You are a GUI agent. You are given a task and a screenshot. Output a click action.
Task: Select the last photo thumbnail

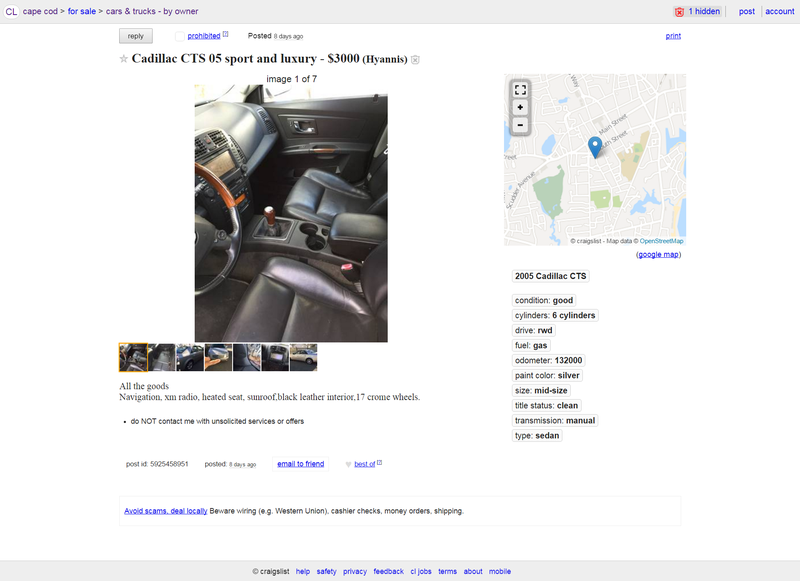pyautogui.click(x=304, y=357)
